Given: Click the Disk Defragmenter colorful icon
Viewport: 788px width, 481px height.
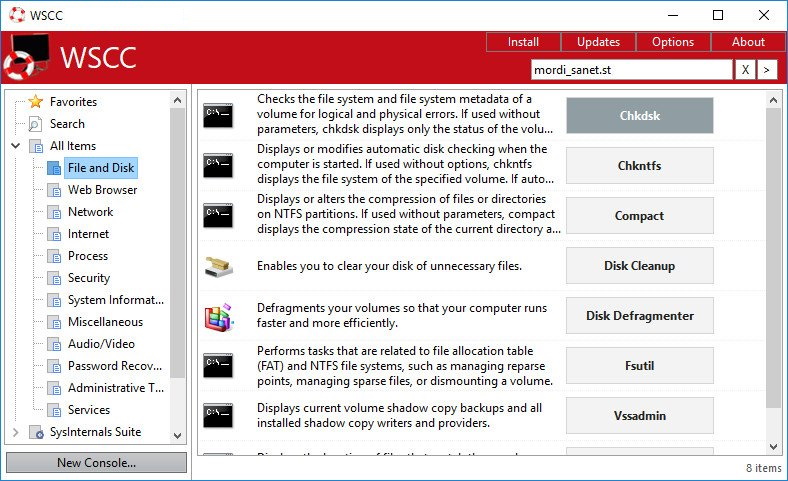Looking at the screenshot, I should [x=219, y=317].
